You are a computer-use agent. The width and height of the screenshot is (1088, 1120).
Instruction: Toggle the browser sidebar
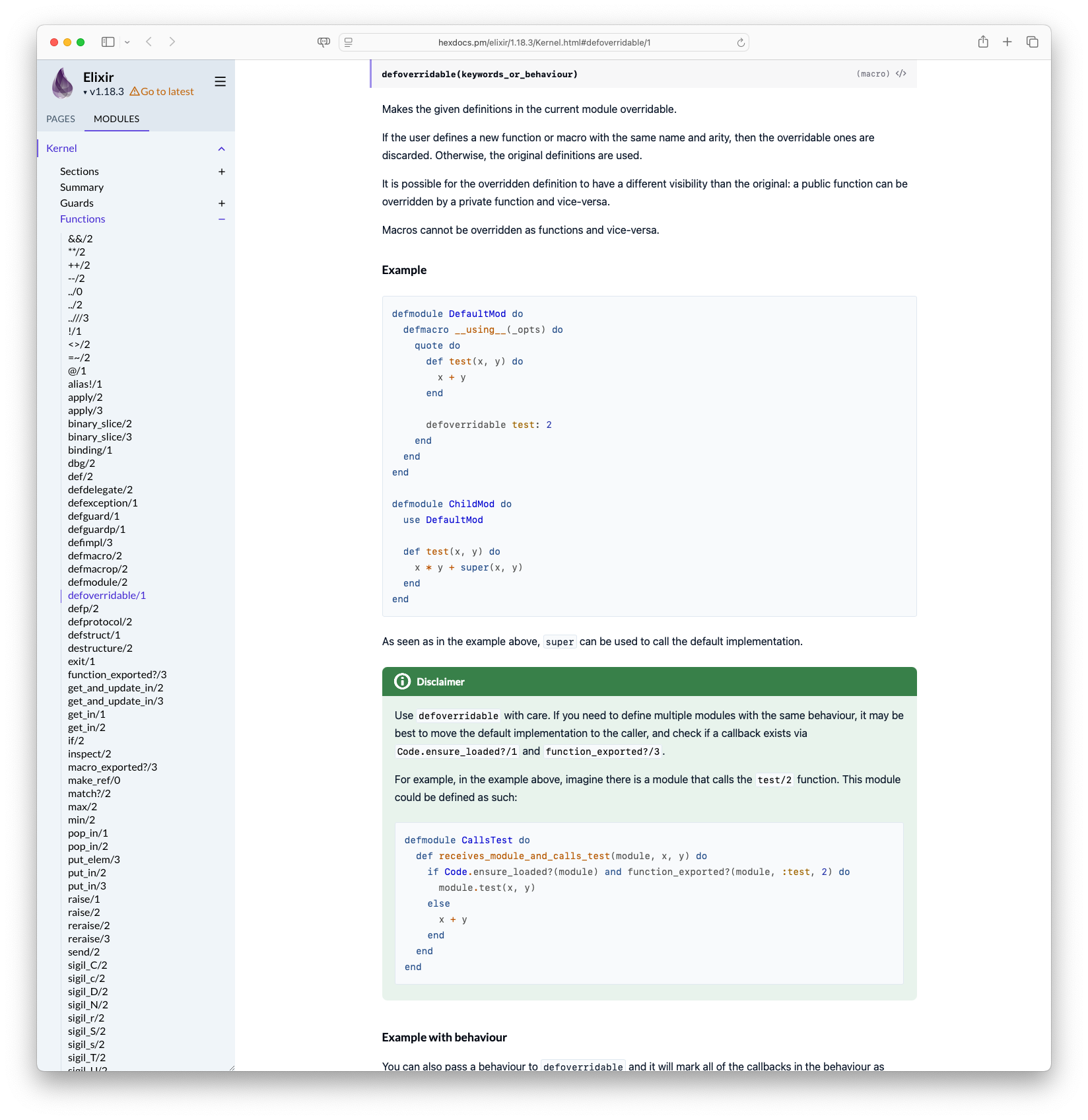point(108,42)
